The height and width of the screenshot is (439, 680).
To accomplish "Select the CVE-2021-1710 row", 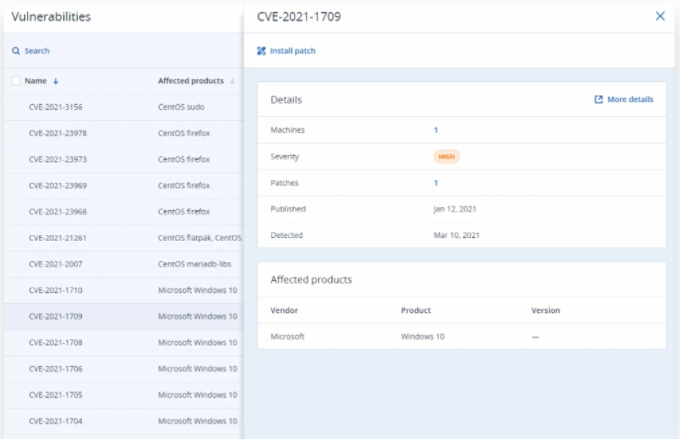I will 124,290.
